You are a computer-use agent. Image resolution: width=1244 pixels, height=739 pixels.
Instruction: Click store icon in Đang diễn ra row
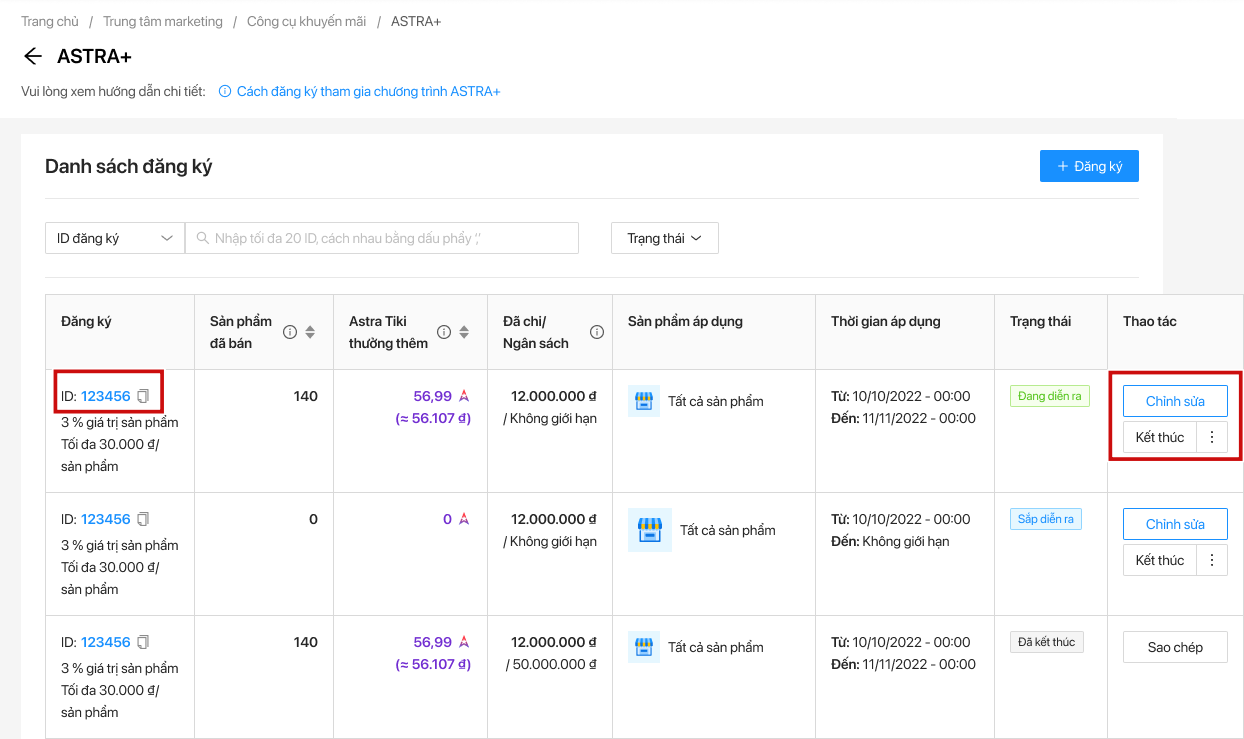point(644,401)
